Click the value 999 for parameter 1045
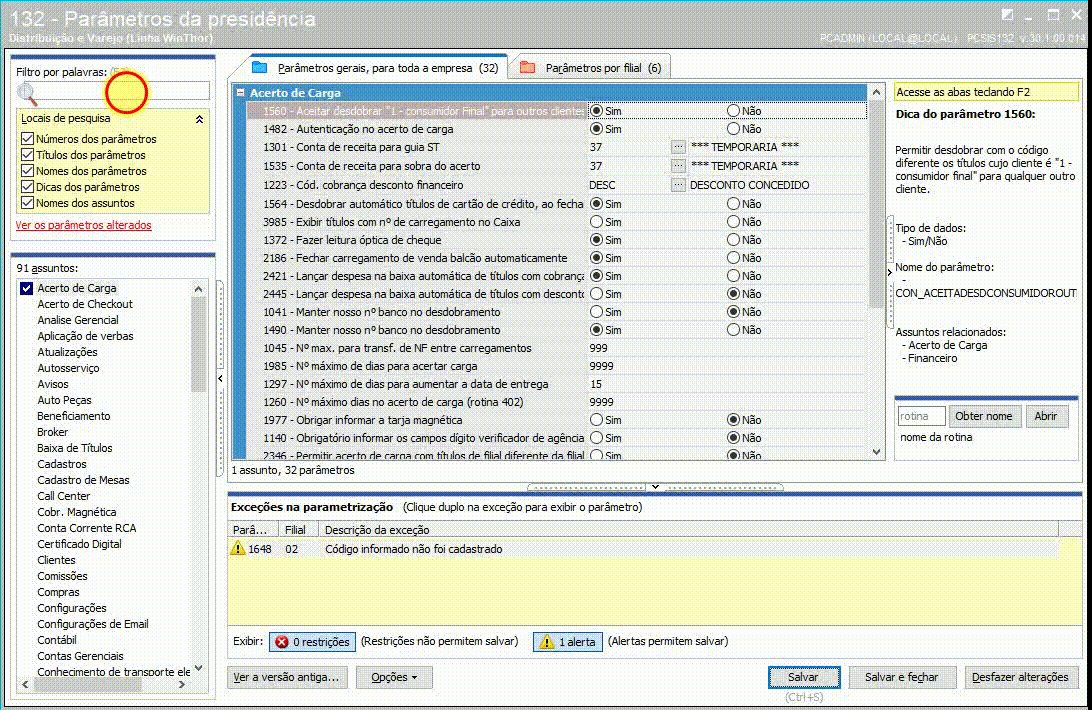 pos(598,348)
